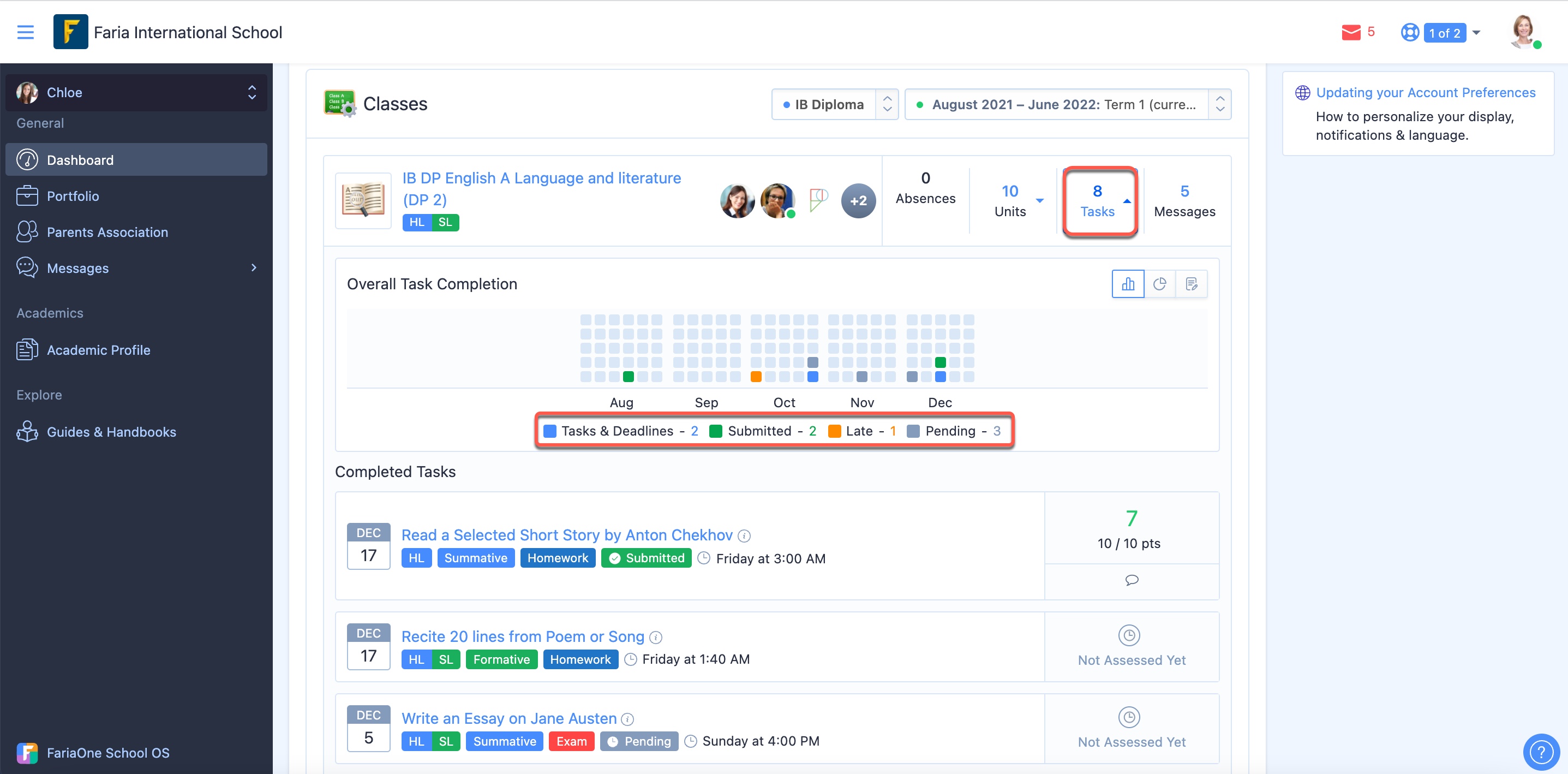This screenshot has width=1568, height=774.
Task: Click the Pending status badge
Action: (x=638, y=742)
